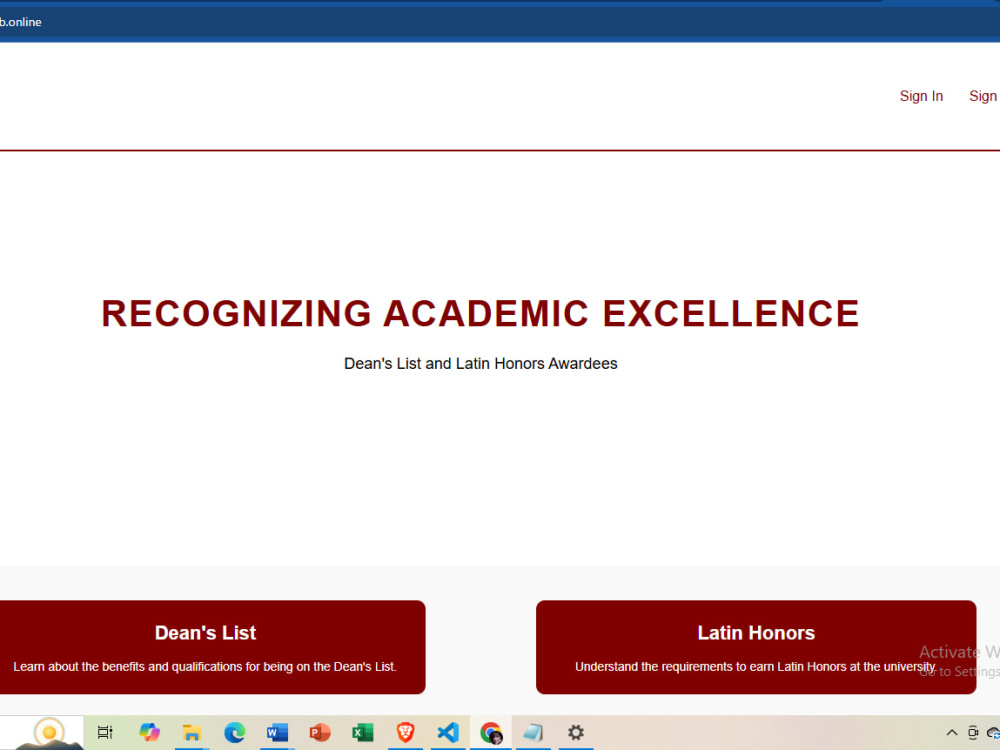Screen dimensions: 1000x750
Task: Click the Sign In link
Action: 921,96
